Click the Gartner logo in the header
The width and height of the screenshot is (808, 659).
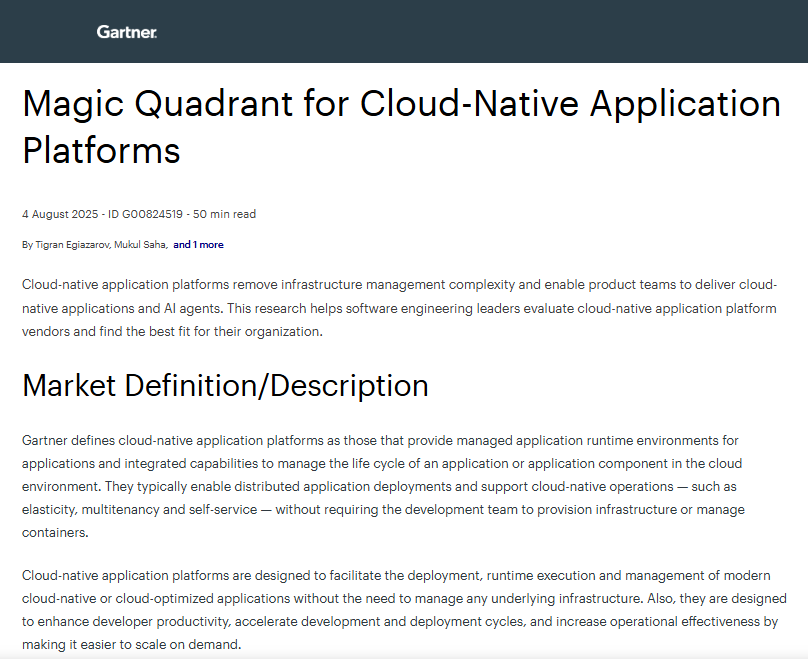(x=127, y=31)
